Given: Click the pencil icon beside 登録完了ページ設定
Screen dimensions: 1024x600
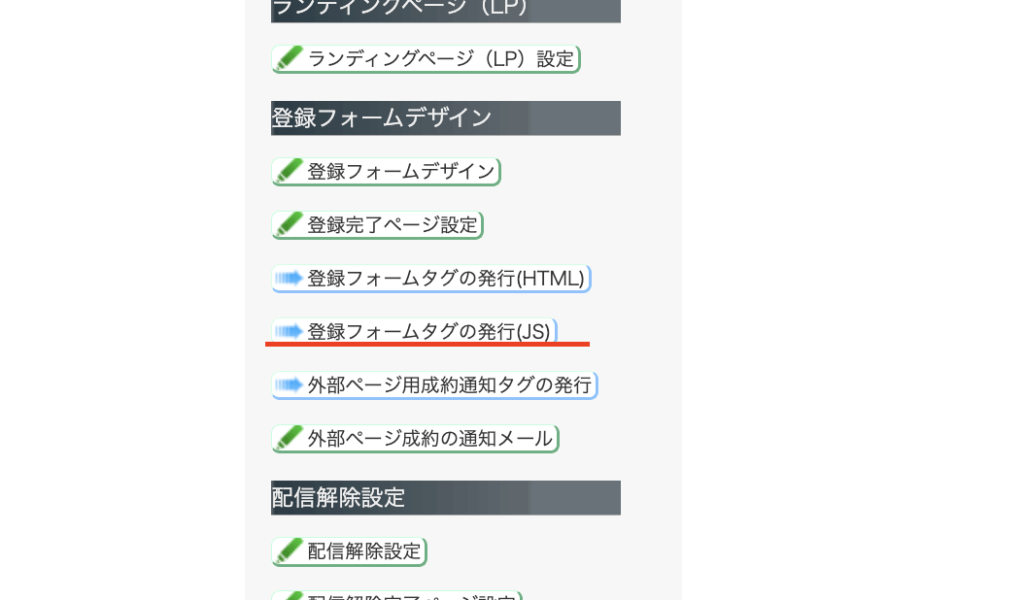Looking at the screenshot, I should (x=289, y=225).
